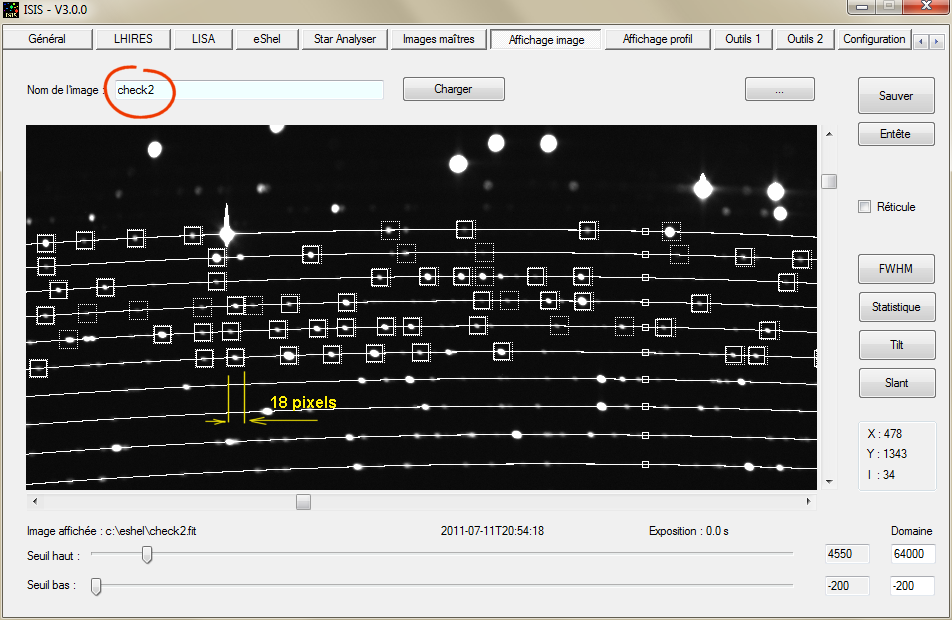Click the Statistique button
Viewport: 952px width, 620px height.
tap(895, 306)
